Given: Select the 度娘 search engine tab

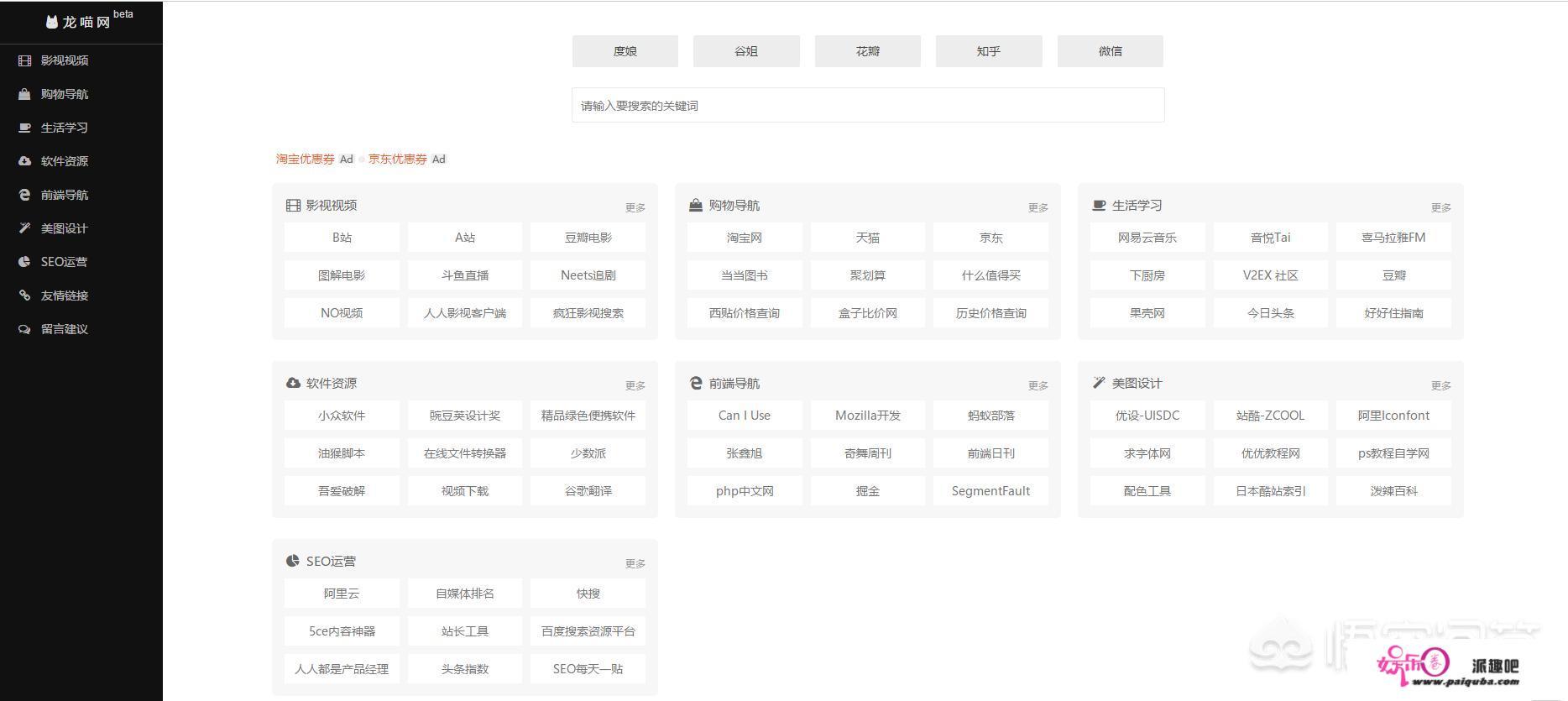Looking at the screenshot, I should 625,51.
